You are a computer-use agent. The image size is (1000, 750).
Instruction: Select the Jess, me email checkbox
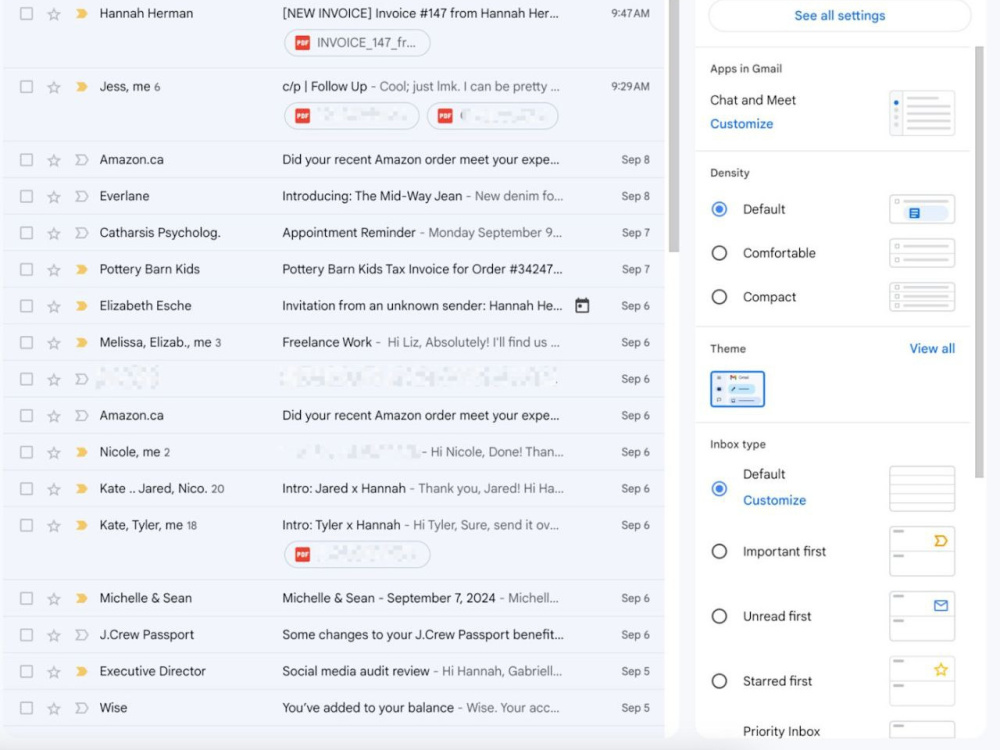(26, 87)
